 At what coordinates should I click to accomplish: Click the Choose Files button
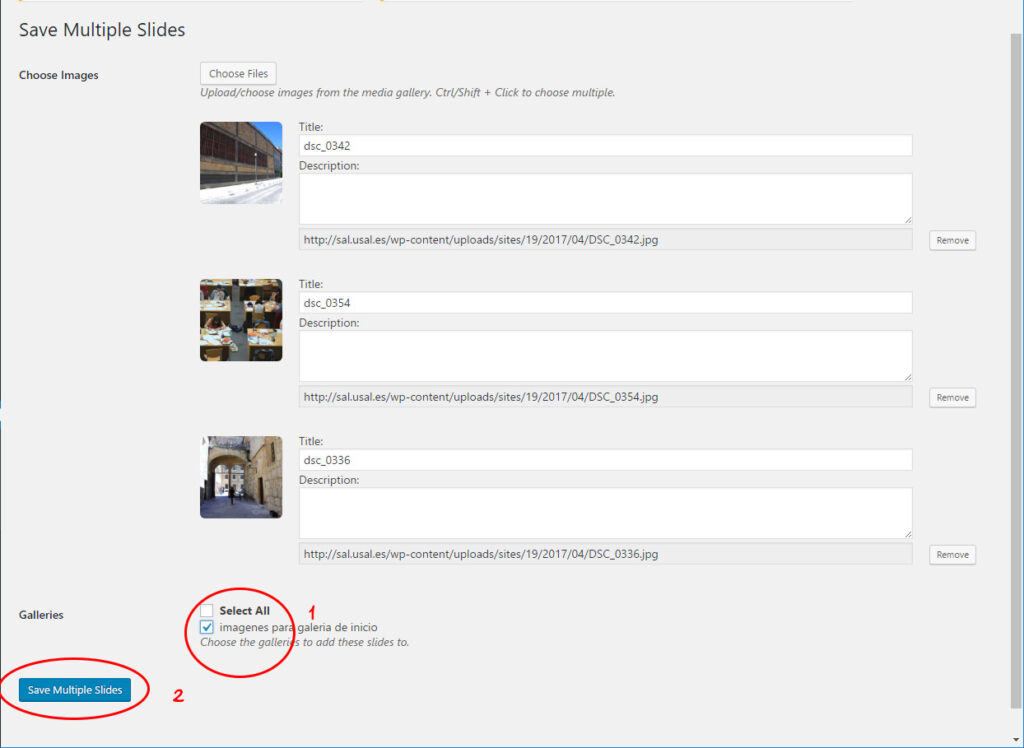[239, 73]
